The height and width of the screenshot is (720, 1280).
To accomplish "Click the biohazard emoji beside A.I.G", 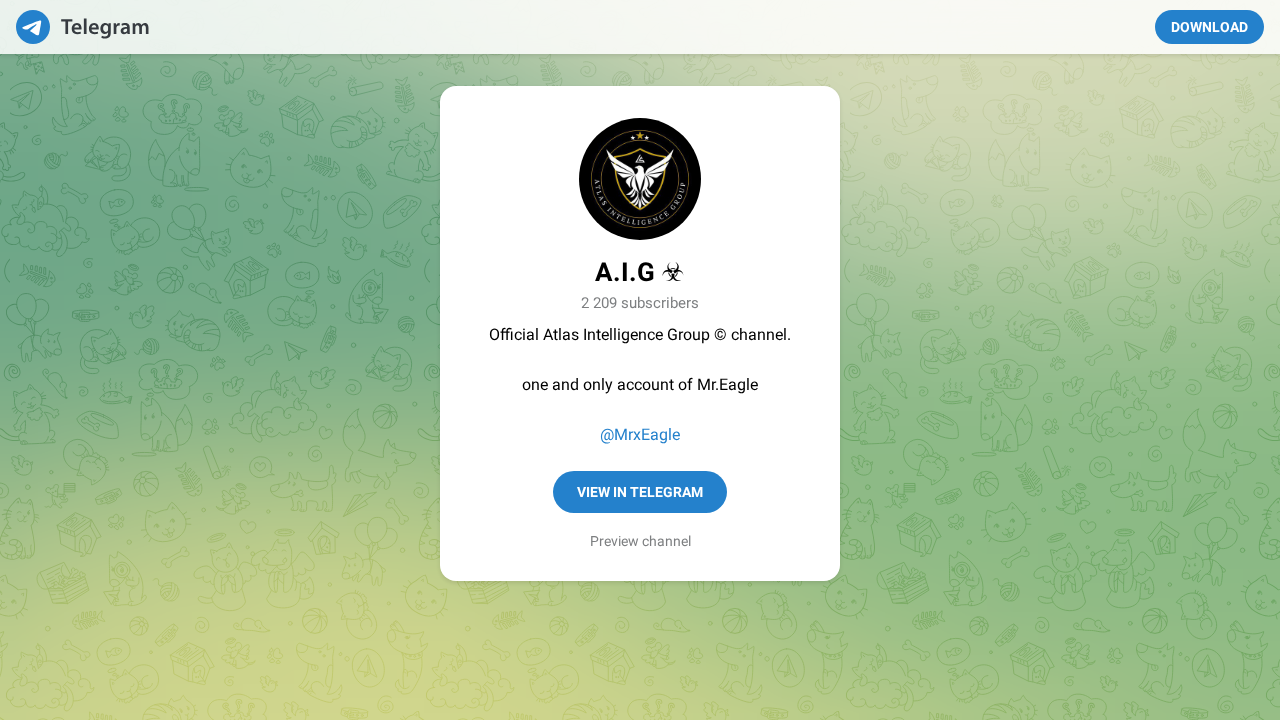I will (673, 272).
